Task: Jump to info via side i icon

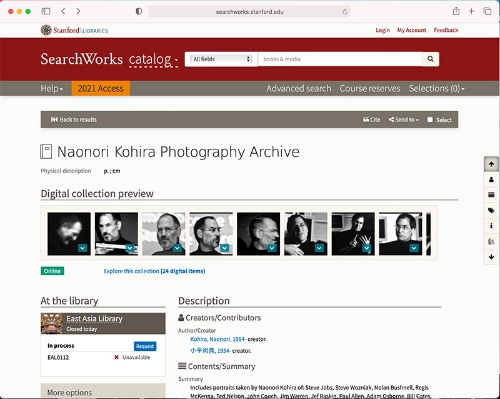Action: tap(491, 226)
